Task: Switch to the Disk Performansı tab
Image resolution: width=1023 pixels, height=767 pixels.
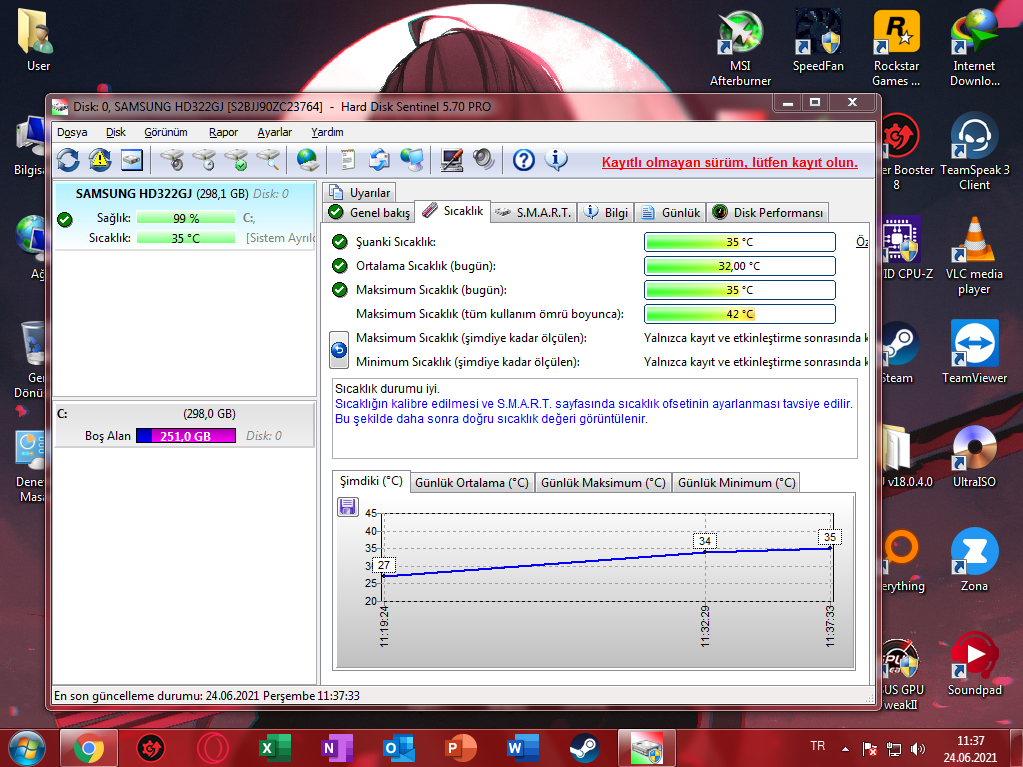Action: [768, 213]
